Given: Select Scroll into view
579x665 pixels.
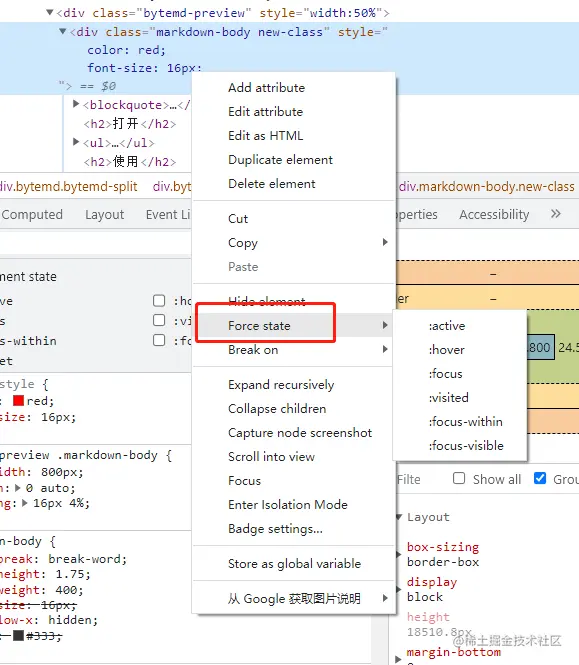Looking at the screenshot, I should tap(294, 457).
